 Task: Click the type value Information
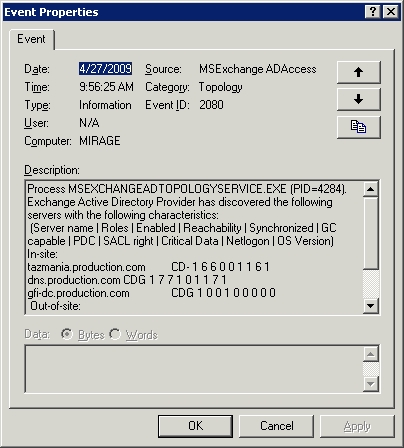[x=105, y=105]
